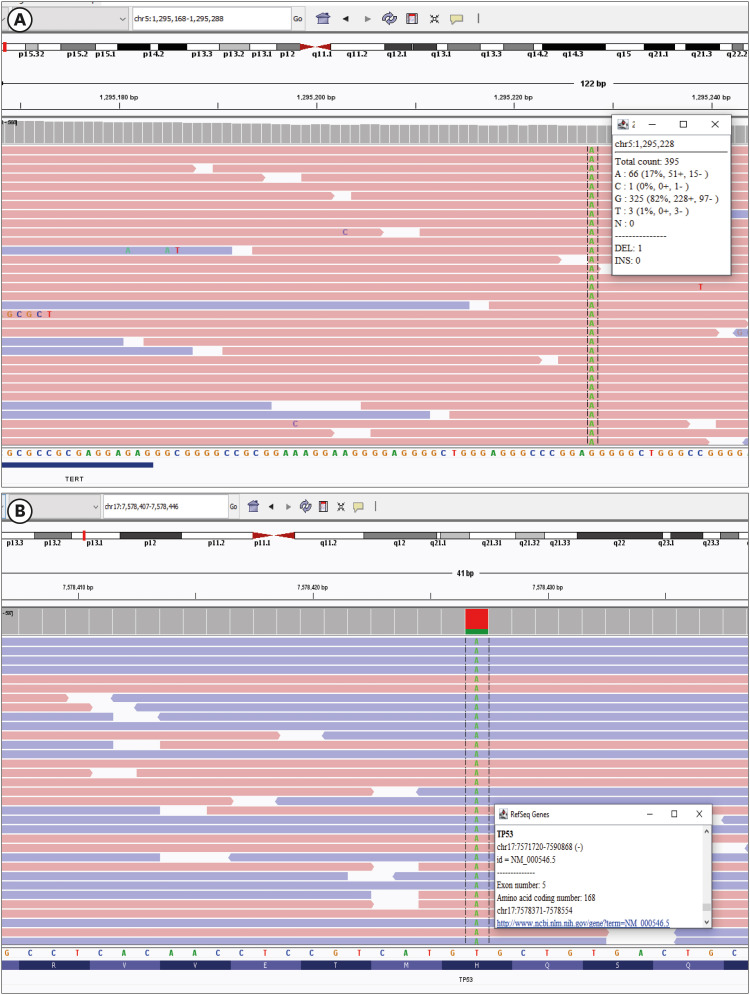Click the Home icon in panel B toolbar
Viewport: 750px width, 995px height.
pyautogui.click(x=253, y=507)
